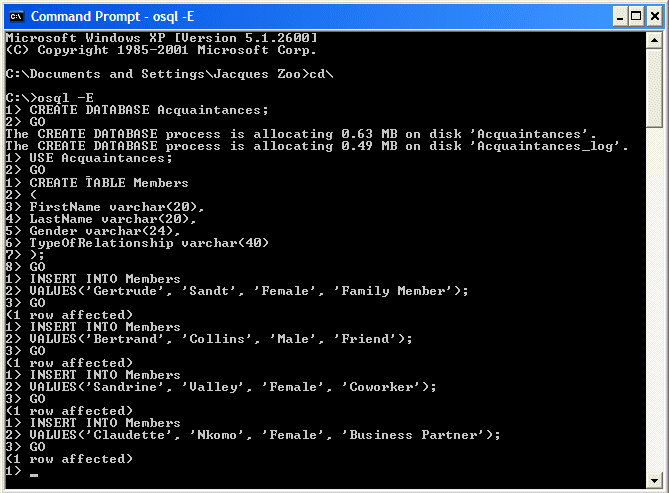Click the blinking cursor at the last prompt
669x493 pixels.
pyautogui.click(x=34, y=475)
